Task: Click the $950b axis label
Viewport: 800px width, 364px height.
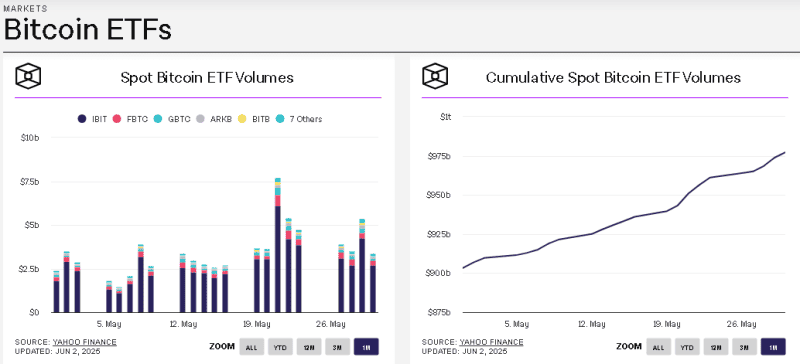Action: click(440, 196)
